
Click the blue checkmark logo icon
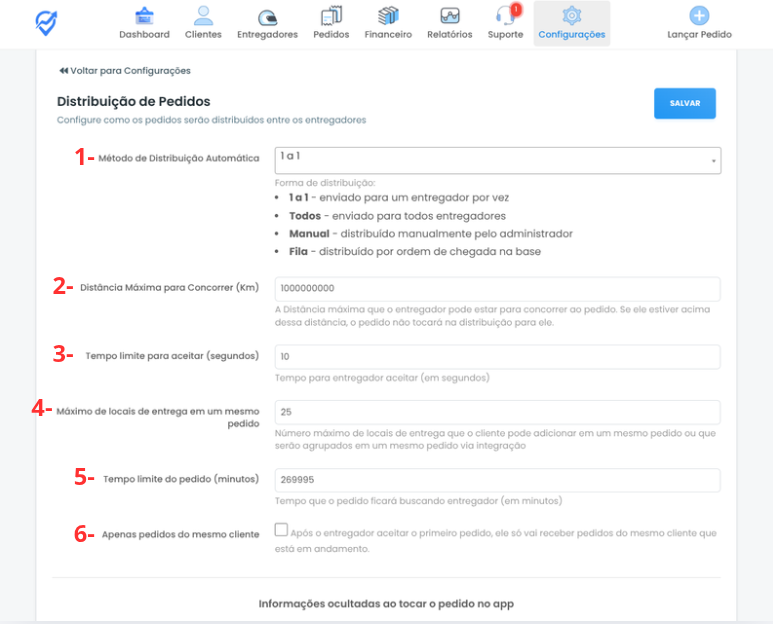pyautogui.click(x=46, y=21)
